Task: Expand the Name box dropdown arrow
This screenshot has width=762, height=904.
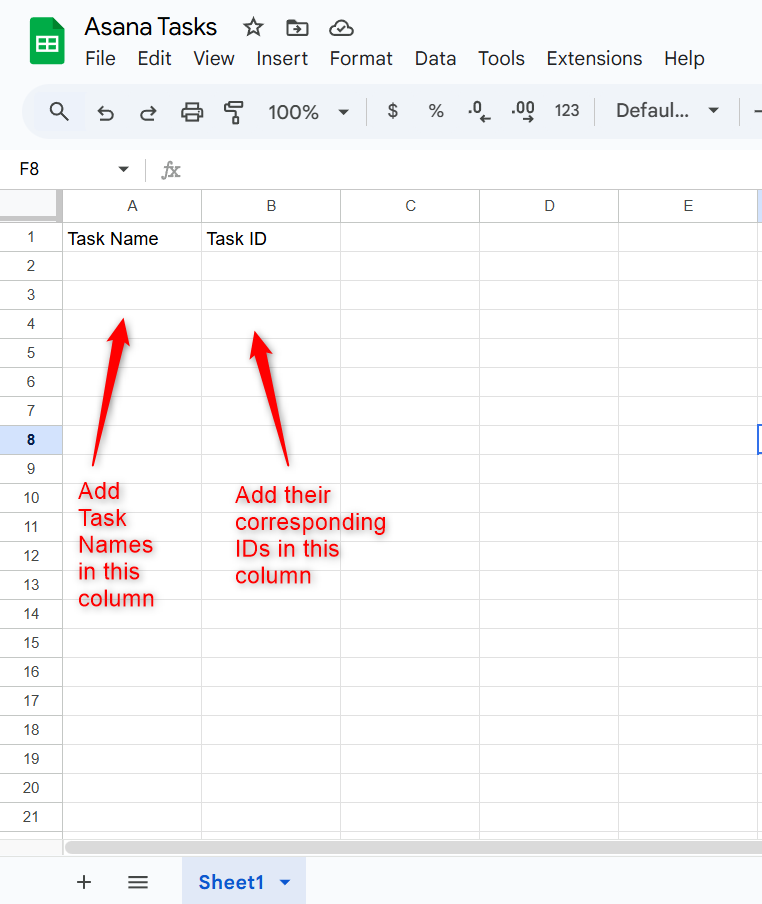Action: point(124,170)
